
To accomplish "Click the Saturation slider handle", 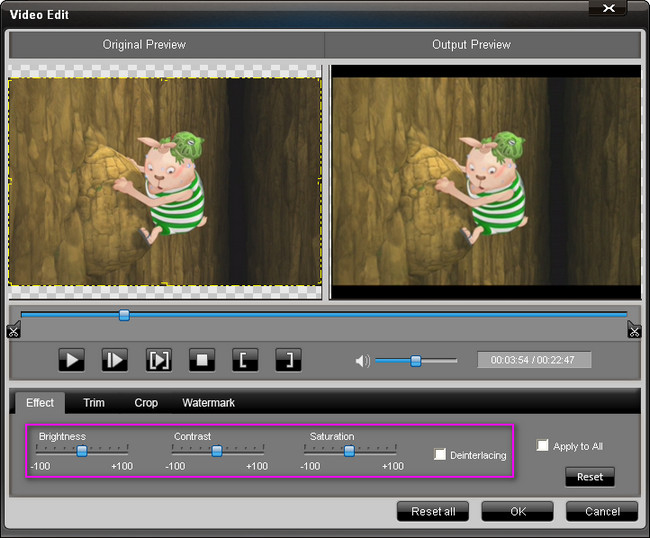I will (x=349, y=451).
